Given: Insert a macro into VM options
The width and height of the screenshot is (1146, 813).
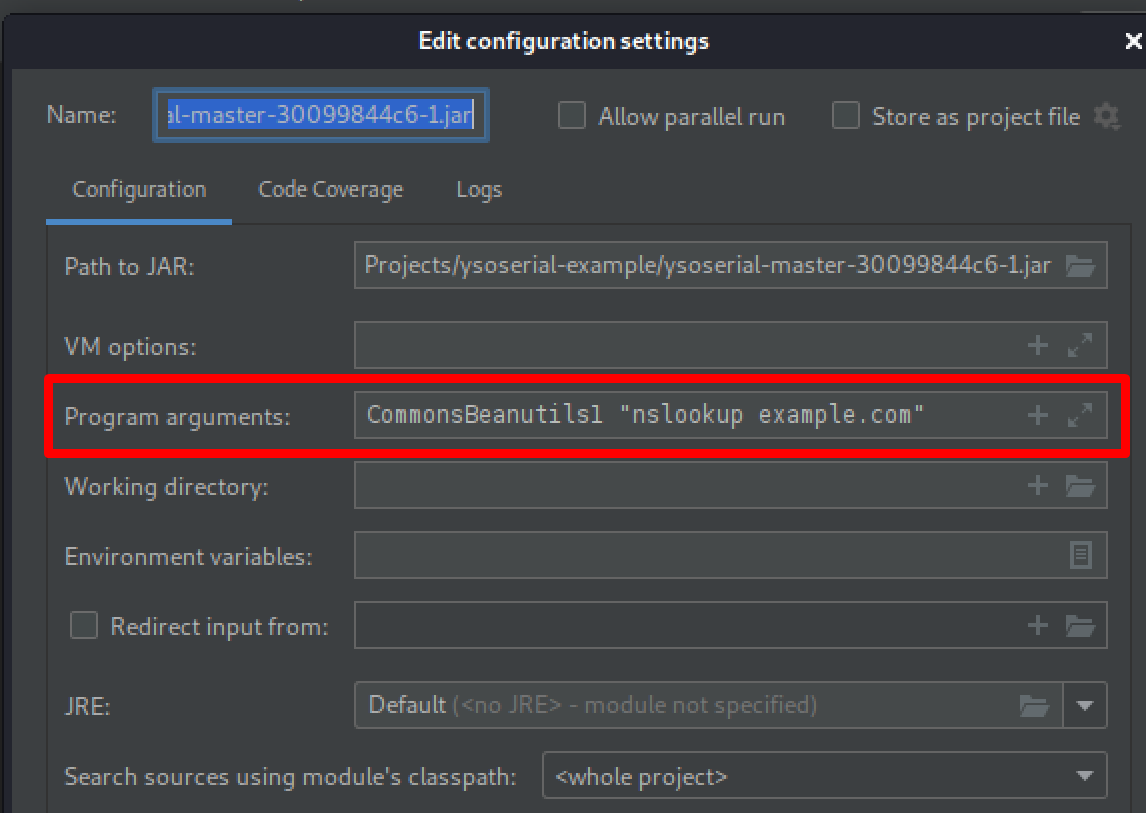Looking at the screenshot, I should [1037, 345].
